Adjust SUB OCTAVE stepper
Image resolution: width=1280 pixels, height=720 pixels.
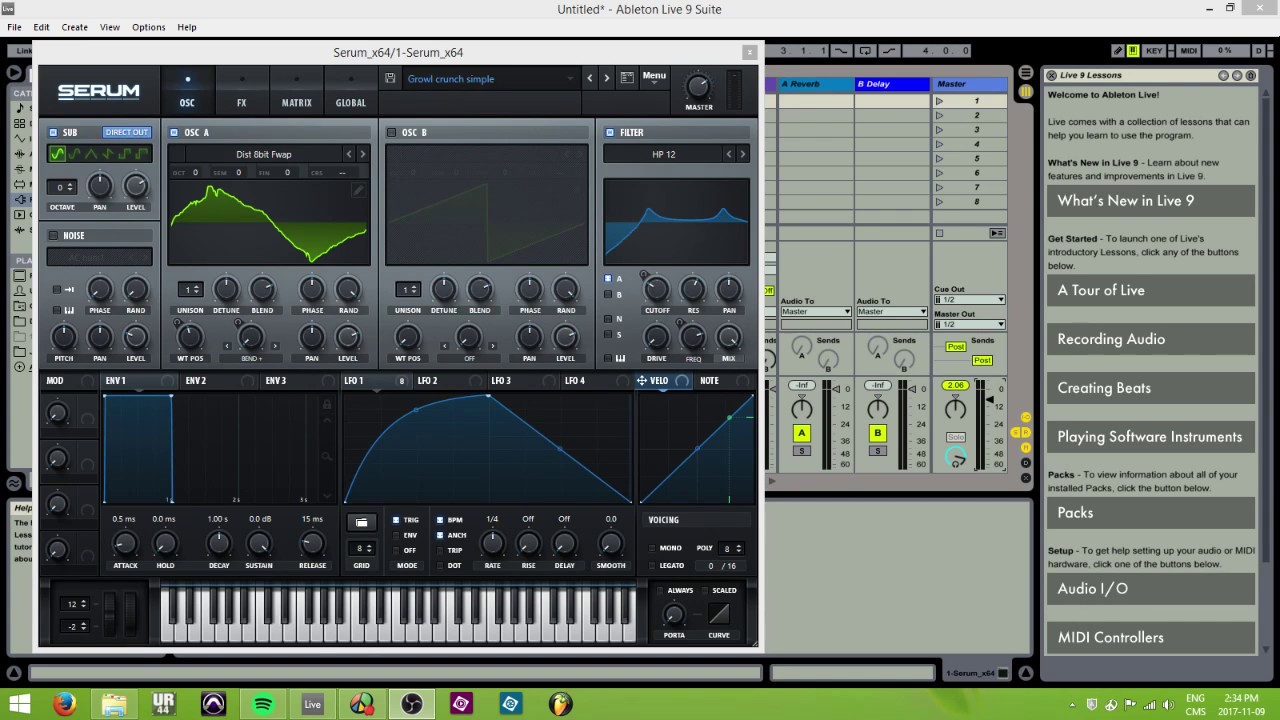click(x=64, y=187)
